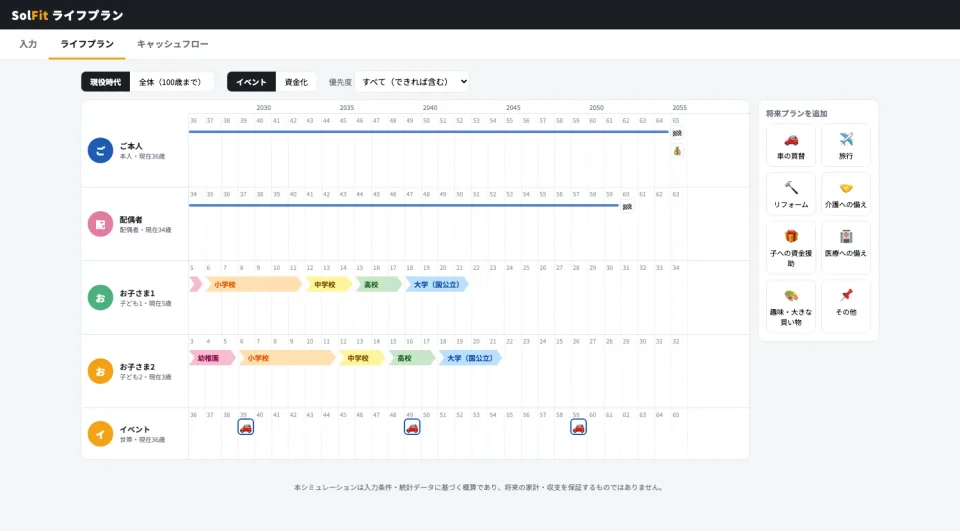Open the ライフプラン tab
960x531 pixels.
(87, 44)
